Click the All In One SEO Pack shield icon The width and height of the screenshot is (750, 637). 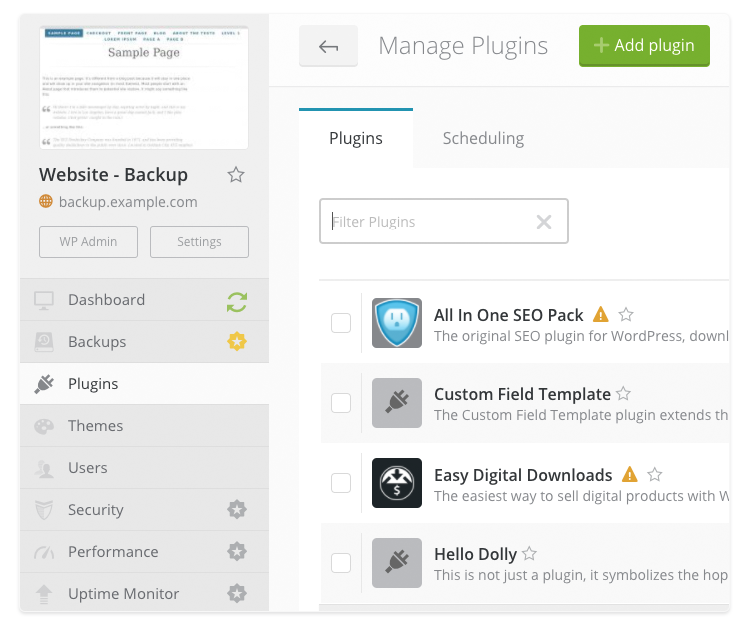(397, 323)
